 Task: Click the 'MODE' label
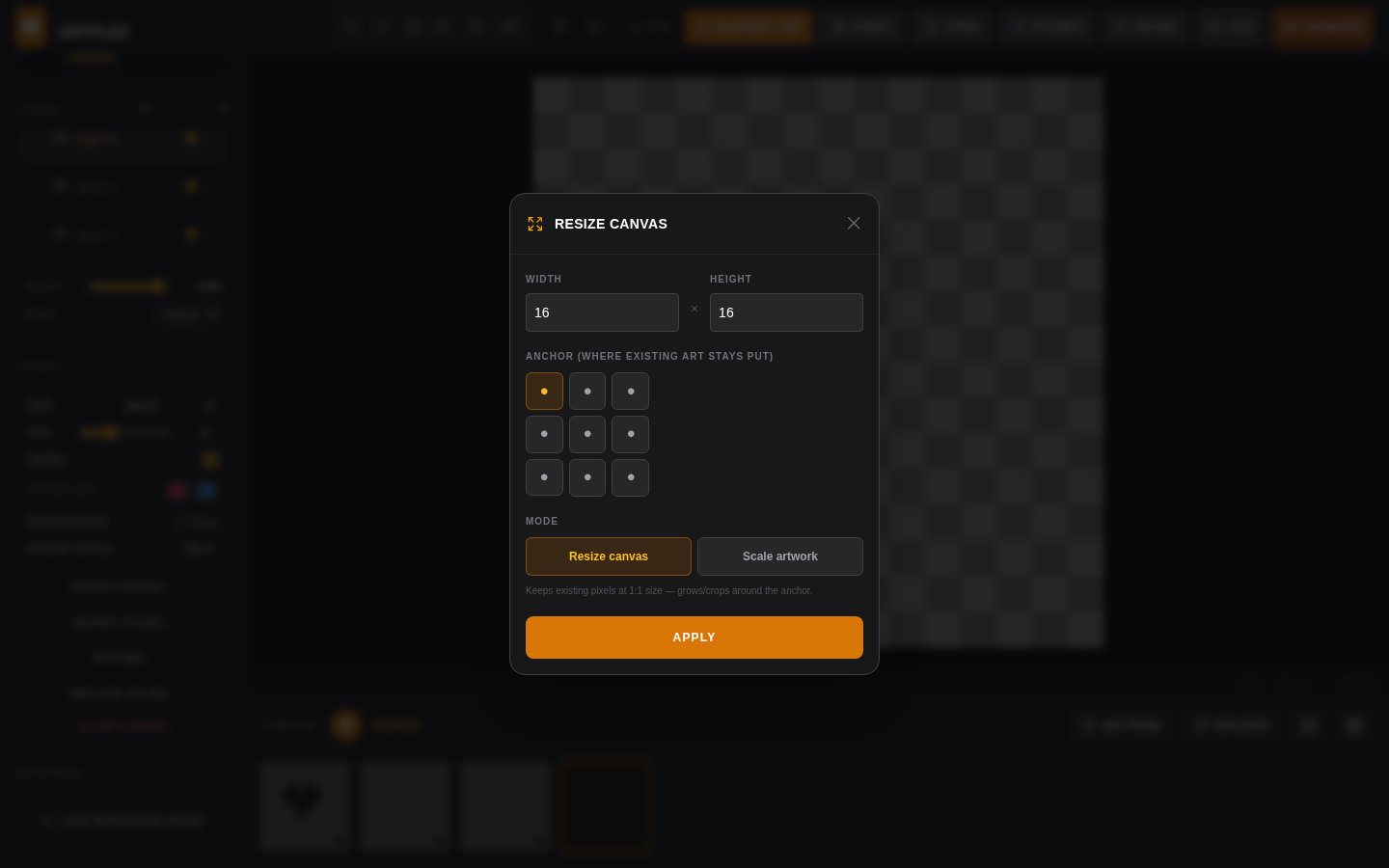click(x=542, y=521)
